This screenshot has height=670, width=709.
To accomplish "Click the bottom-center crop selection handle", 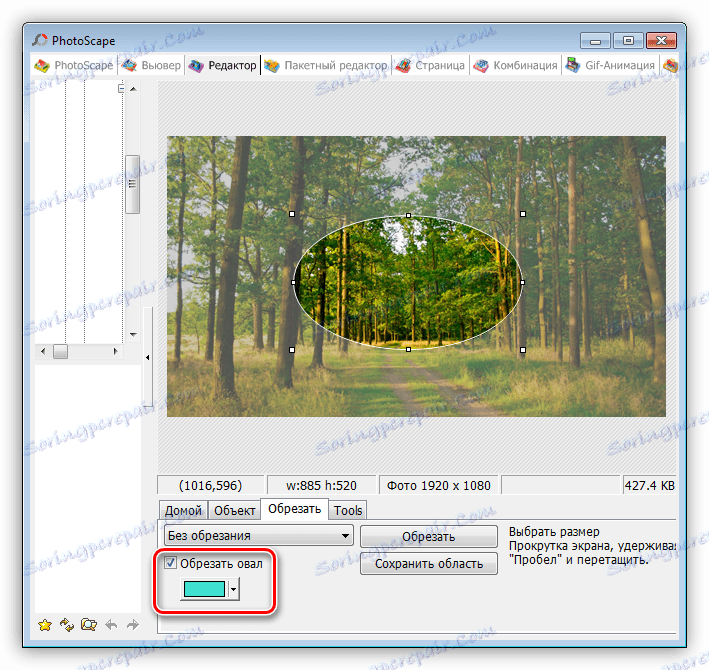I will [408, 349].
